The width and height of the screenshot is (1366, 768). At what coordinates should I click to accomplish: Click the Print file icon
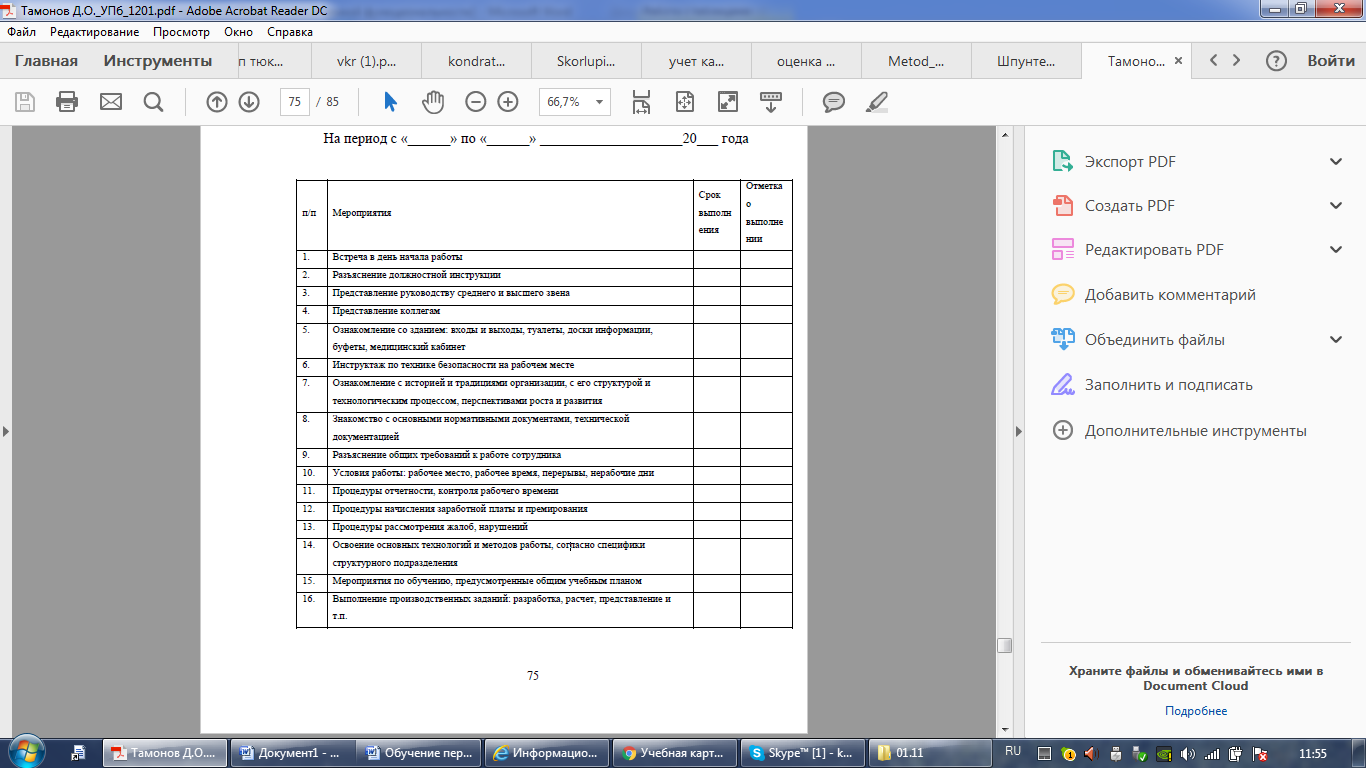[67, 102]
